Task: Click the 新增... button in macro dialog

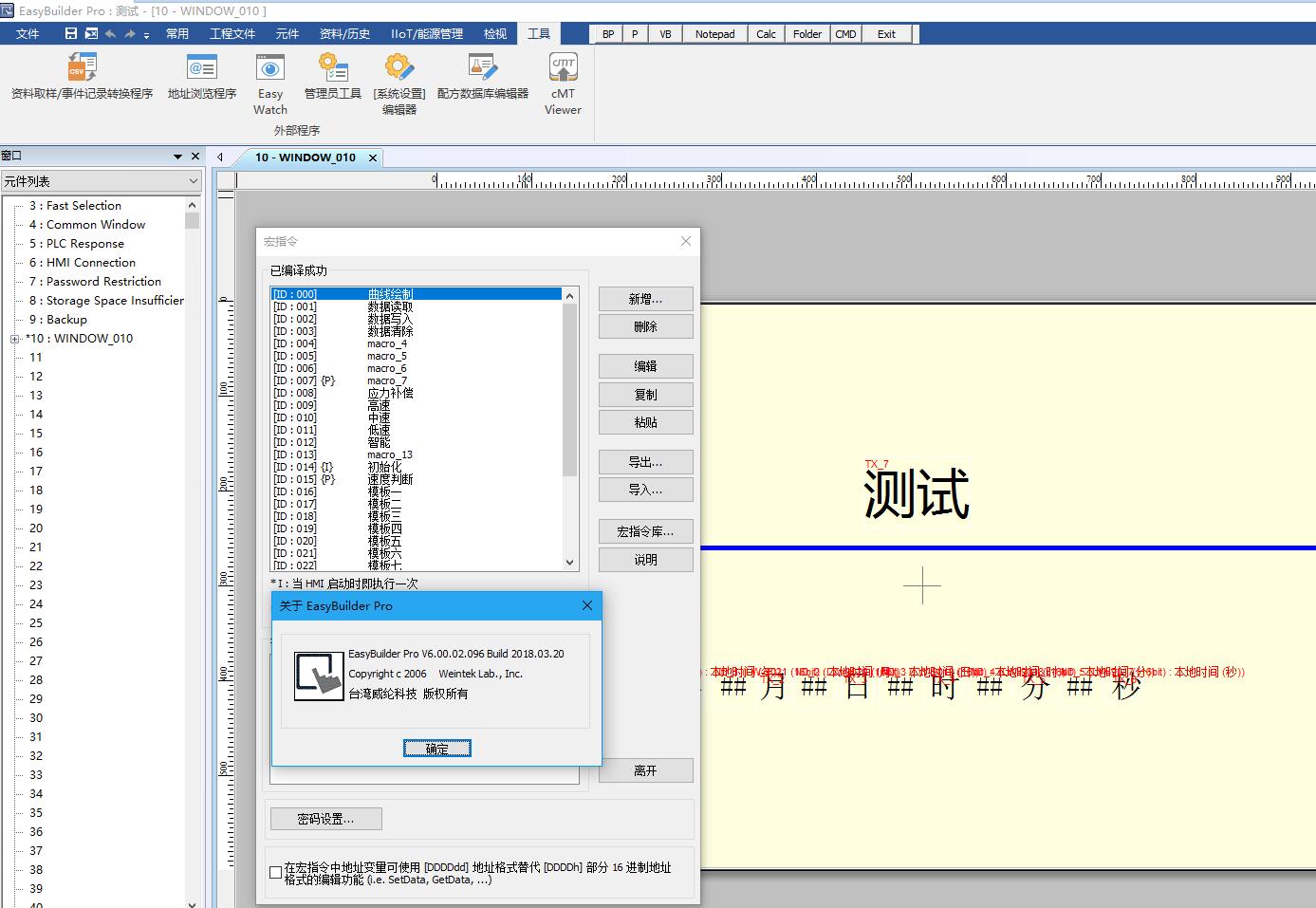Action: click(645, 299)
